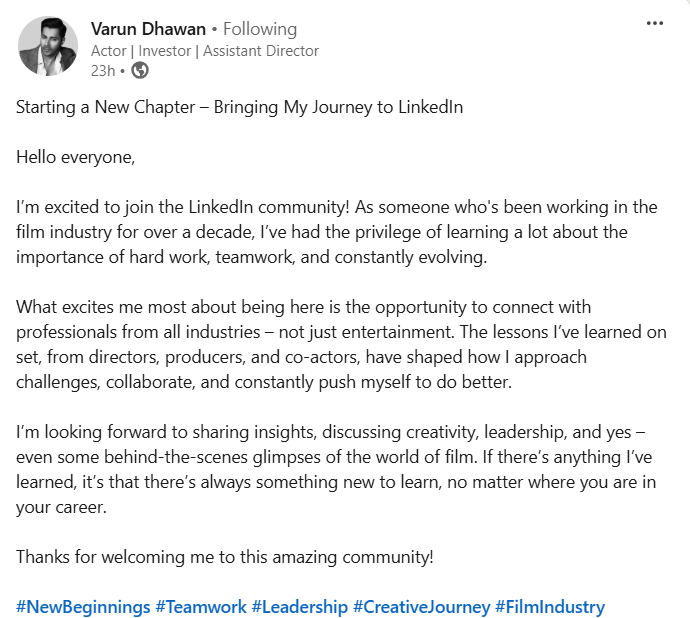The image size is (690, 618).
Task: Click the 'Hello everyone,' greeting text
Action: point(75,157)
